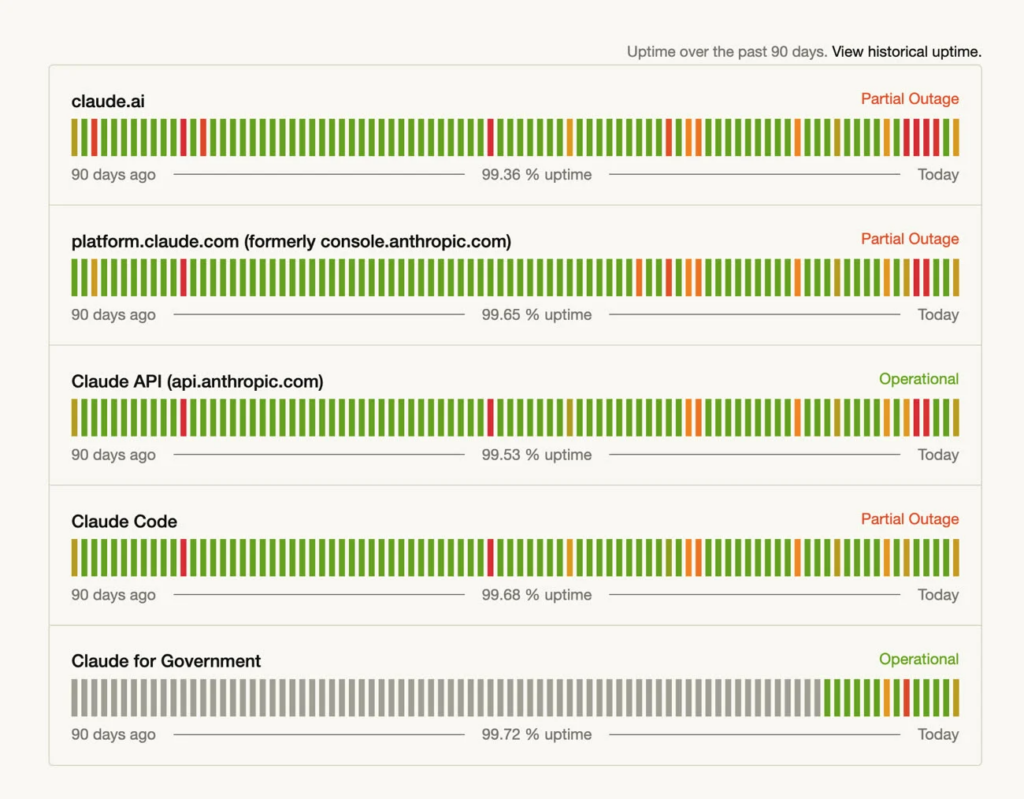The width and height of the screenshot is (1024, 799).
Task: Select today's bar in claude.ai uptime timeline
Action: [955, 137]
